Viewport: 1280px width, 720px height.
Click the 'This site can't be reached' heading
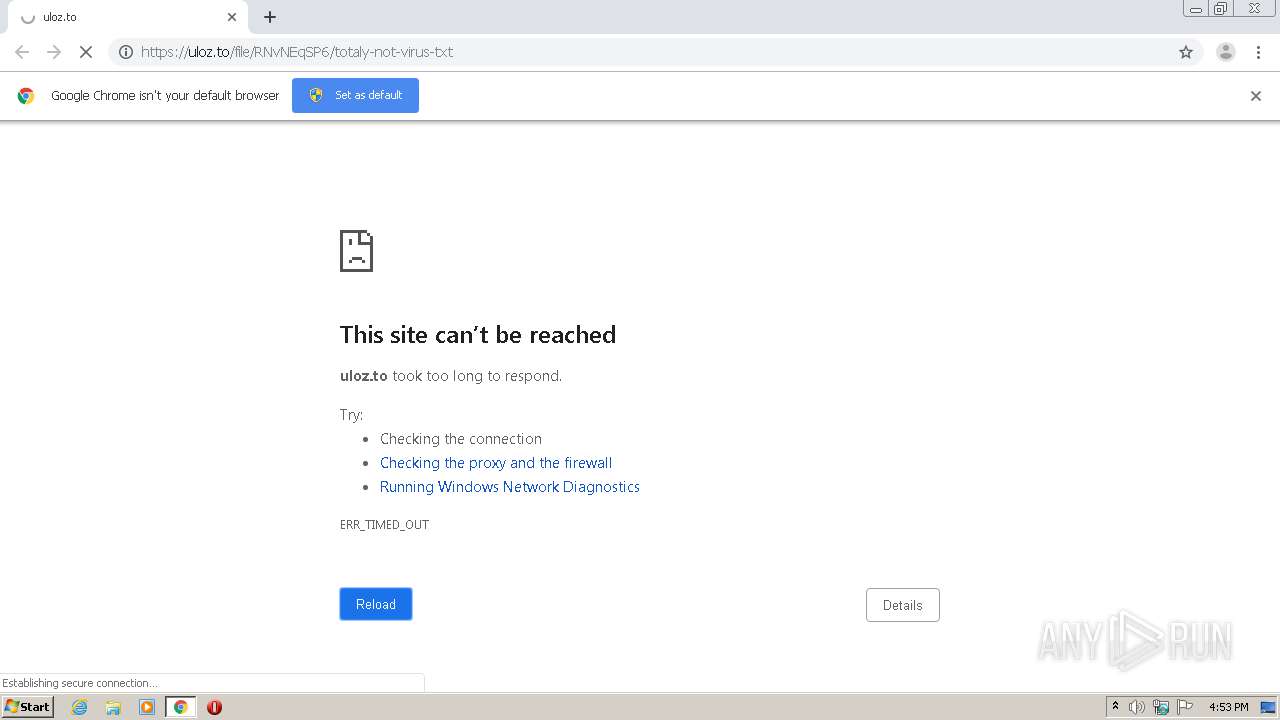click(478, 335)
